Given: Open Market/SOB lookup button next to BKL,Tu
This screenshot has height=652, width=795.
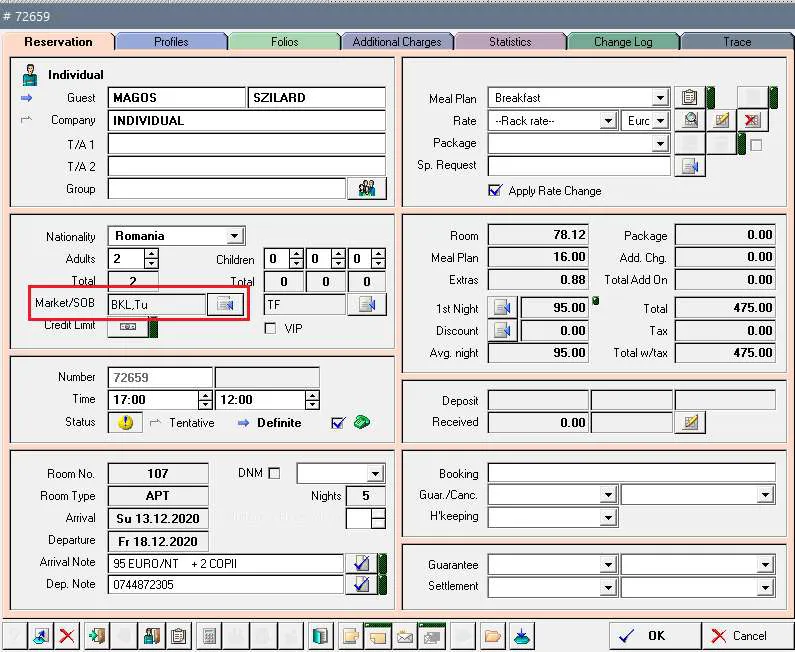Looking at the screenshot, I should point(225,304).
